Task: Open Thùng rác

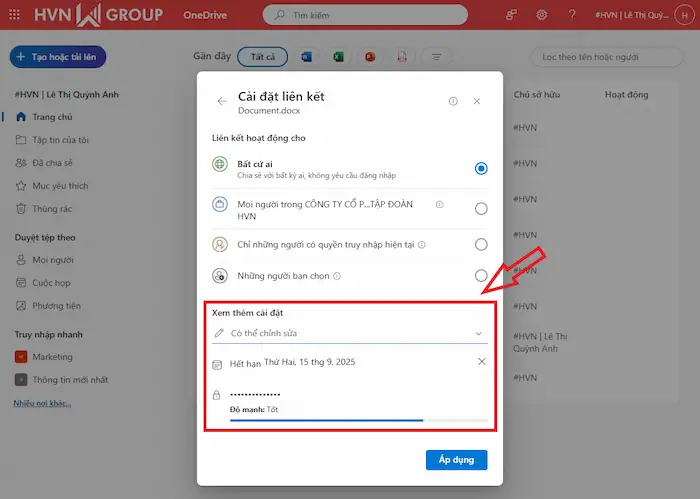Action: coord(52,209)
